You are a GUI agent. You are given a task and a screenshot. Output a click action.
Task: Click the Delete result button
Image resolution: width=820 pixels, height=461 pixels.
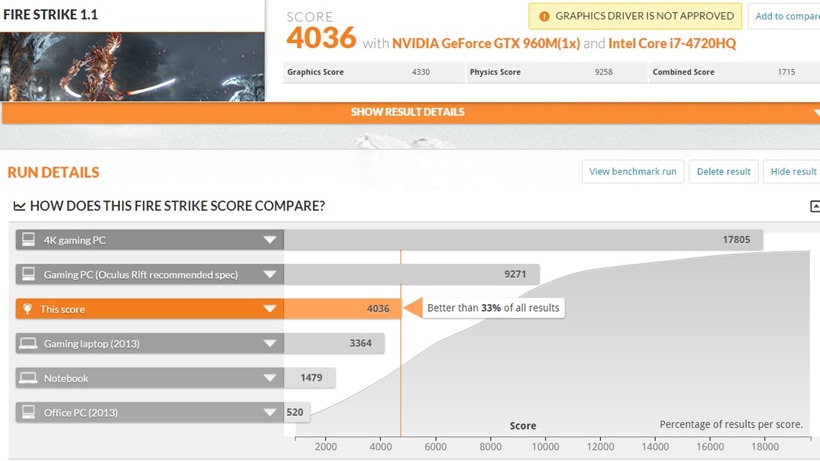pos(723,171)
